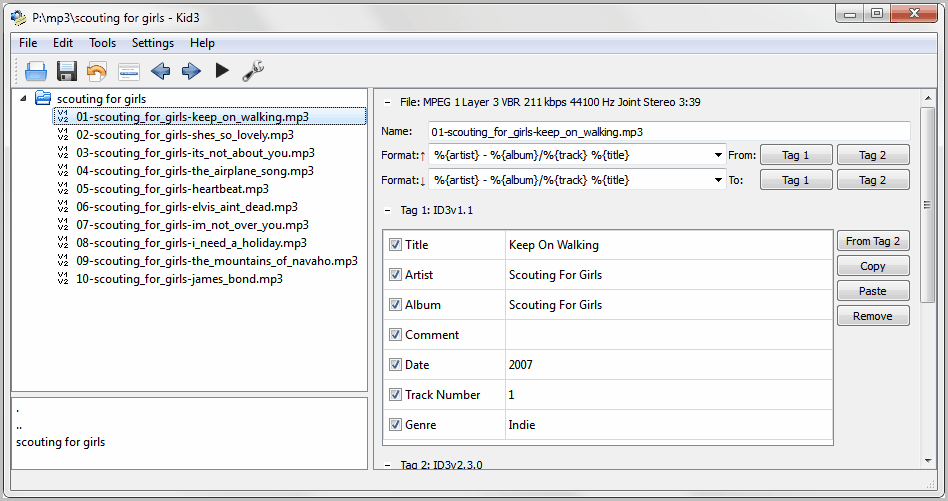The image size is (948, 501).
Task: Click To: Tag 1 button
Action: click(x=796, y=180)
